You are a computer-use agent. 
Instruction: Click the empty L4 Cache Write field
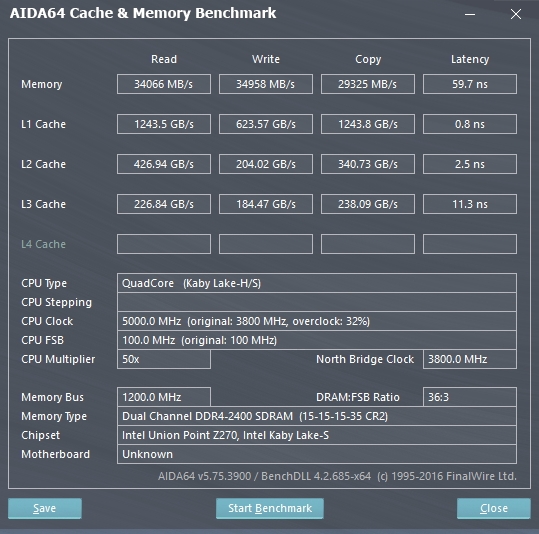[x=266, y=244]
